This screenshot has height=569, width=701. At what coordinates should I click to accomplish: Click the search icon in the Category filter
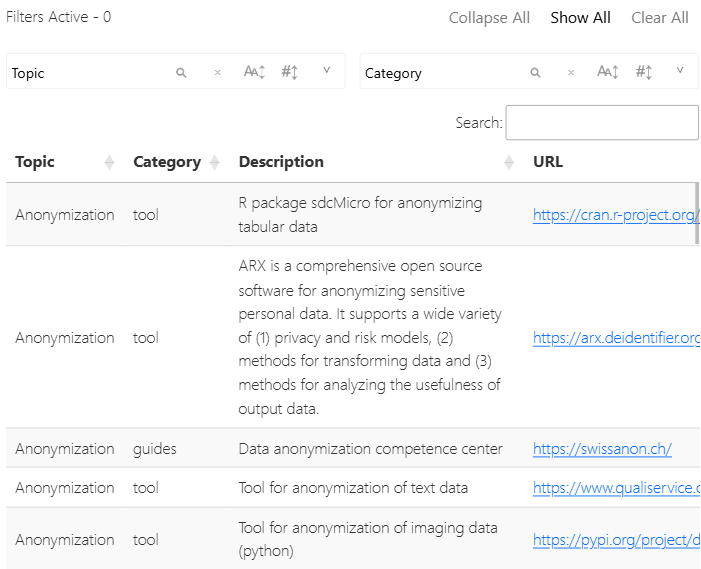point(535,73)
